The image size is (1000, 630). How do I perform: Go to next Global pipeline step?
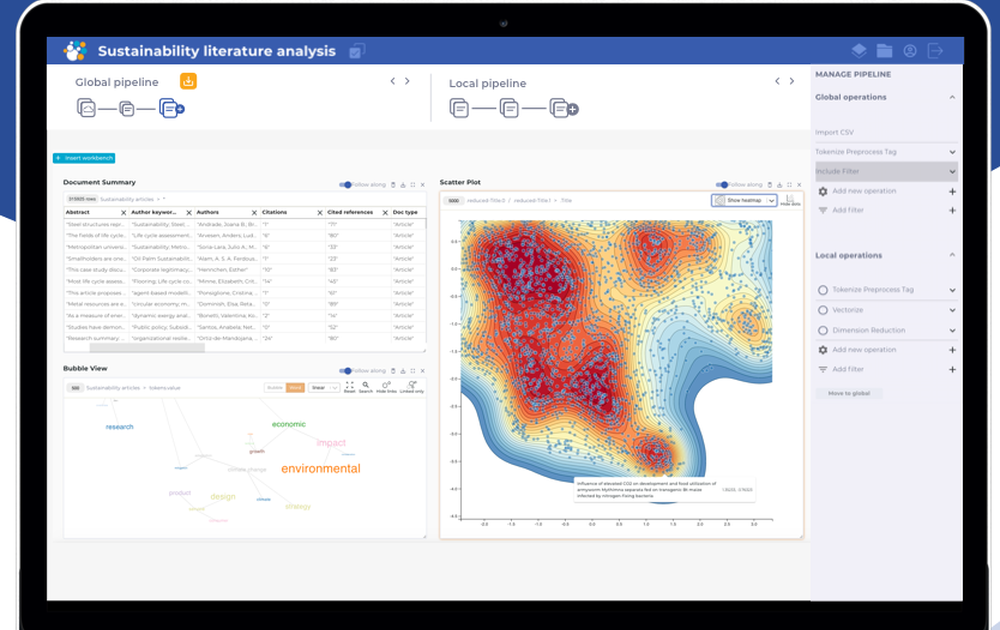pyautogui.click(x=407, y=81)
